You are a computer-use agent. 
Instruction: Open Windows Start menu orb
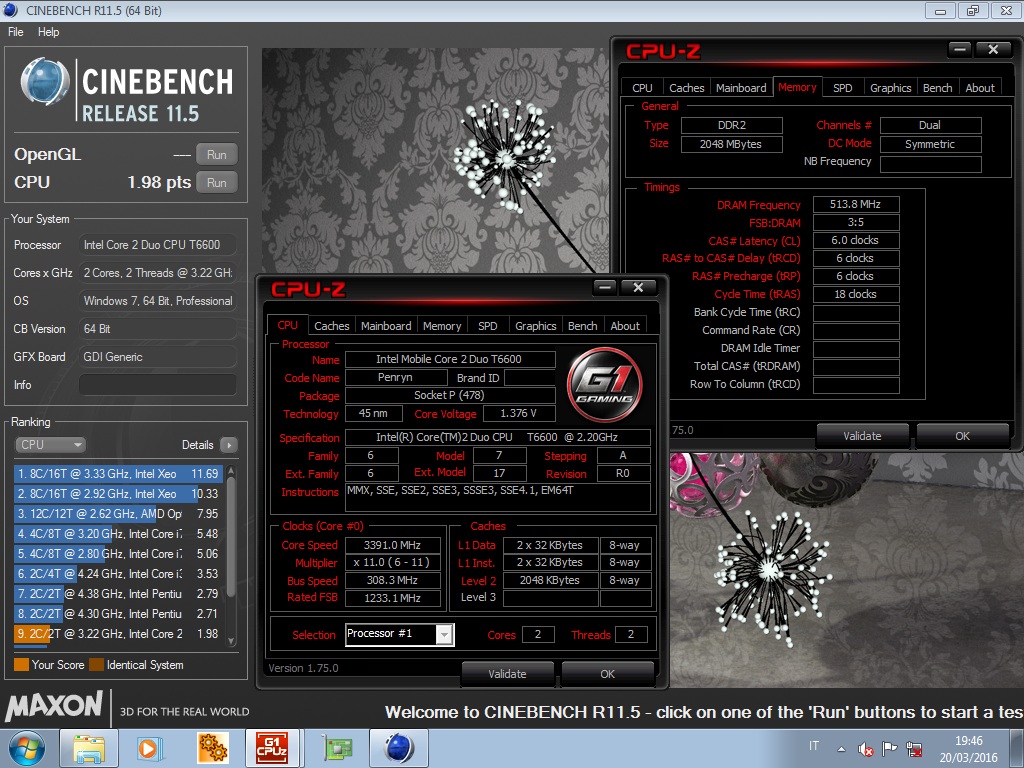point(27,748)
